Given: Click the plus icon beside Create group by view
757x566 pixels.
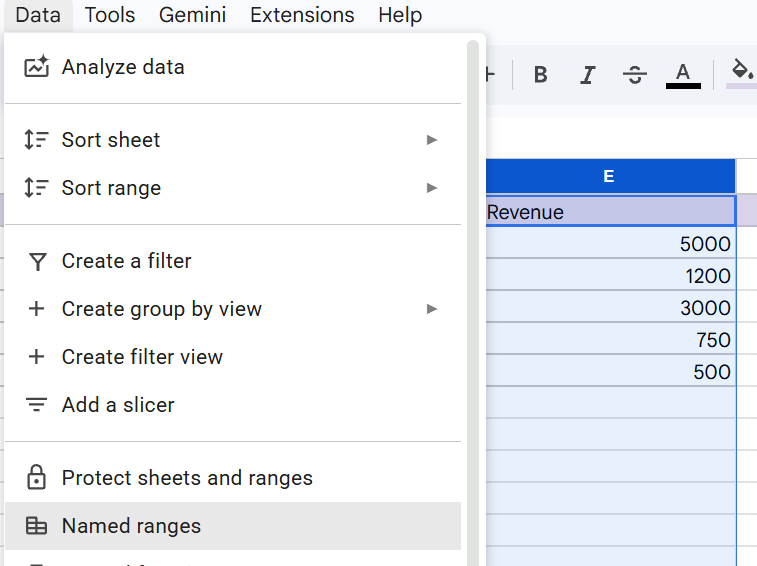Looking at the screenshot, I should [37, 309].
